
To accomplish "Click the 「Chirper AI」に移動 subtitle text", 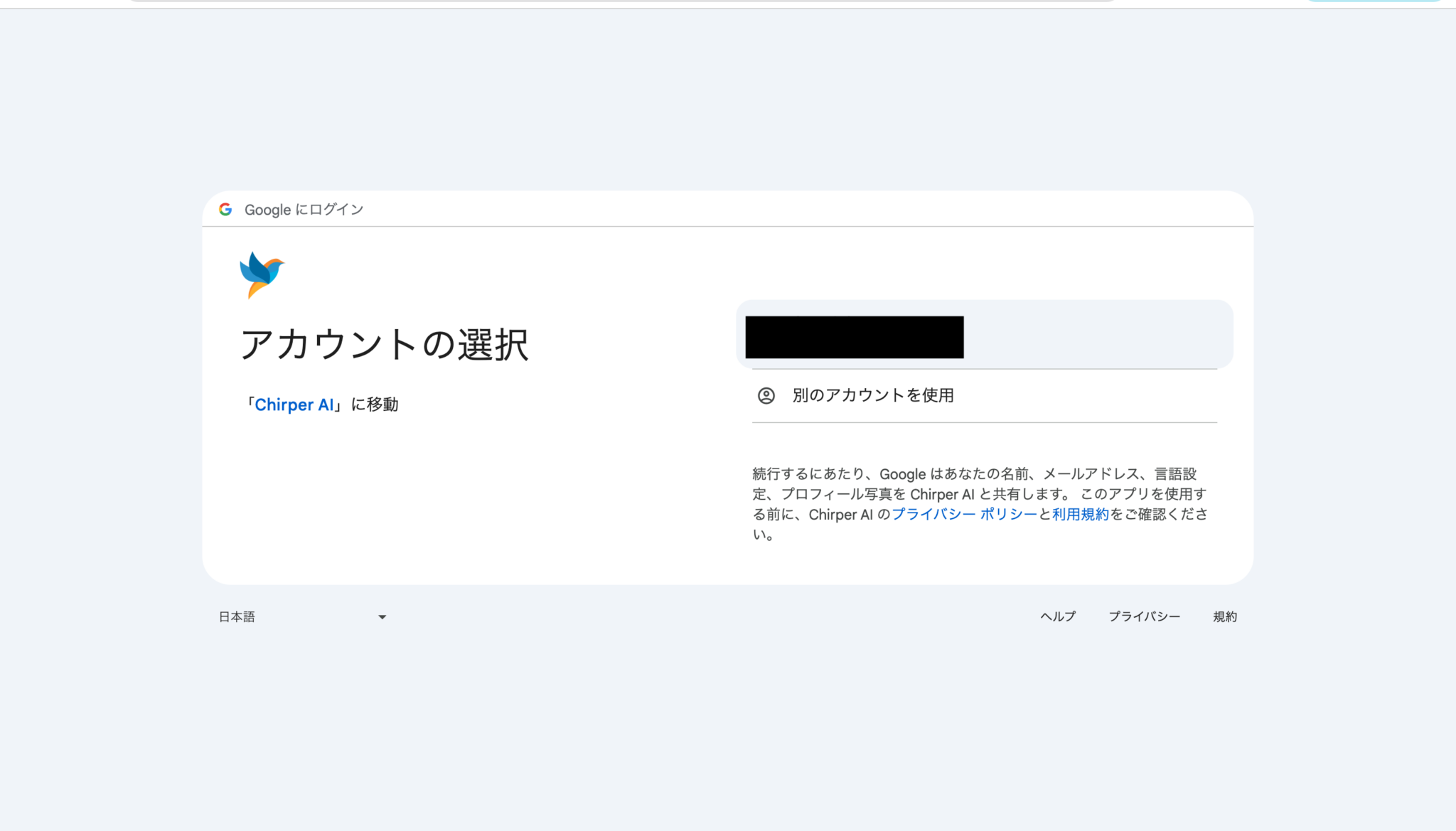I will coord(323,404).
